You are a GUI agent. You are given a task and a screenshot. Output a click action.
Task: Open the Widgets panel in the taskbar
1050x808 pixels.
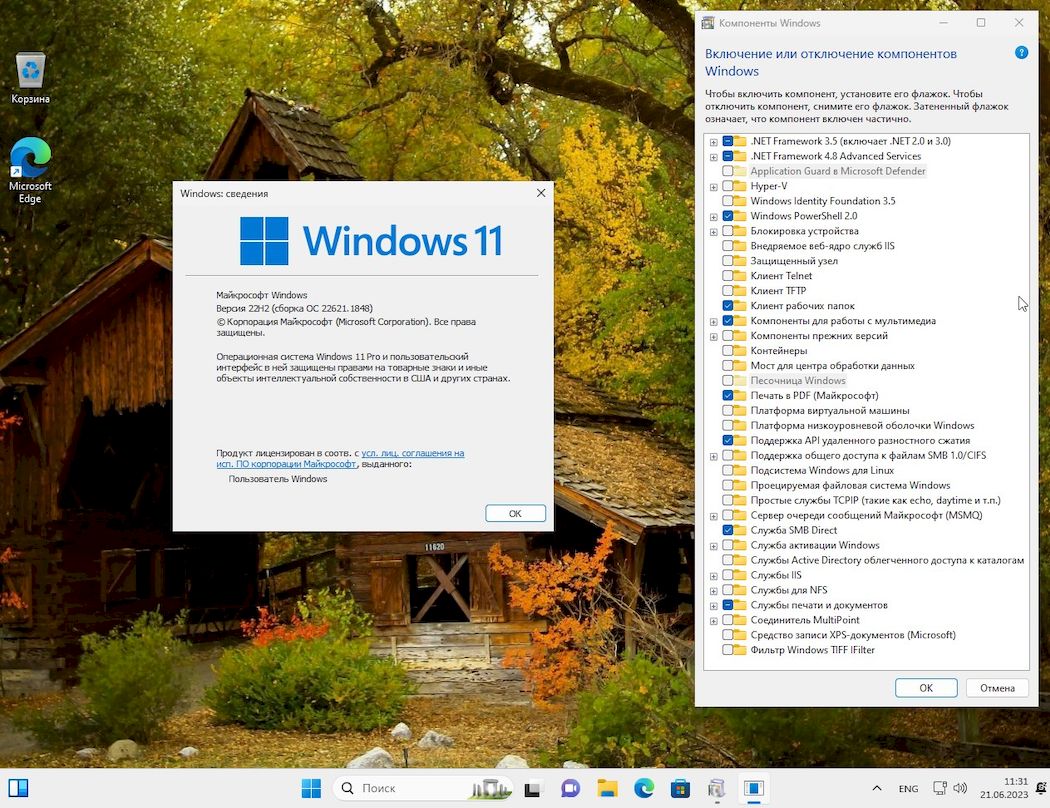18,788
